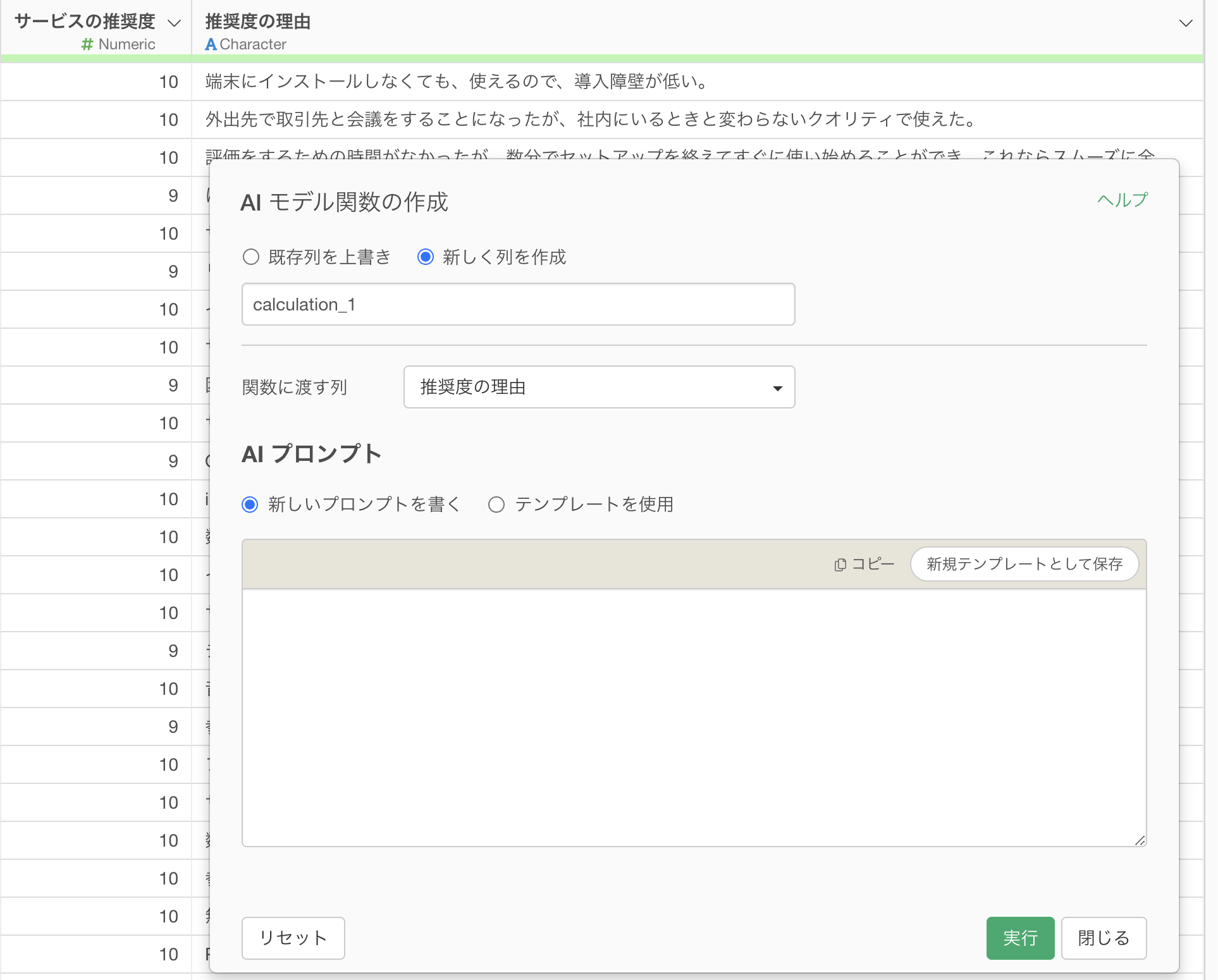The image size is (1218, 980).
Task: Open the ヘルプ help link
Action: click(1123, 200)
